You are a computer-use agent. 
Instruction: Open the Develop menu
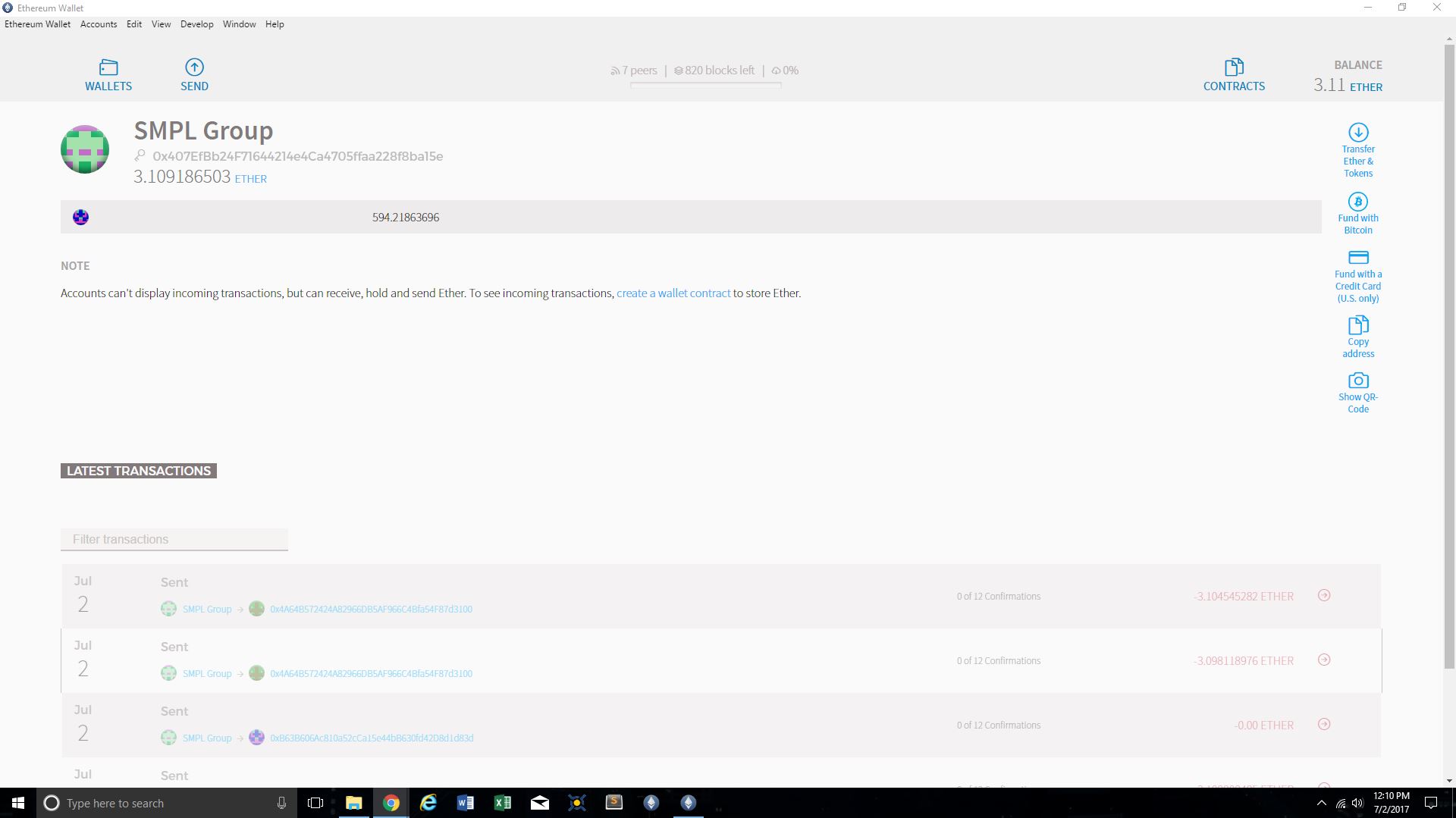[x=197, y=24]
